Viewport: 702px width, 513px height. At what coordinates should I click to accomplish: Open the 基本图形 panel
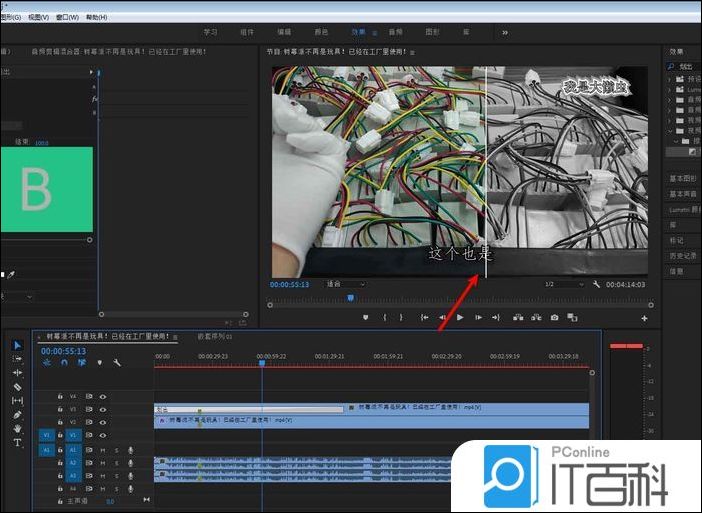pos(681,177)
